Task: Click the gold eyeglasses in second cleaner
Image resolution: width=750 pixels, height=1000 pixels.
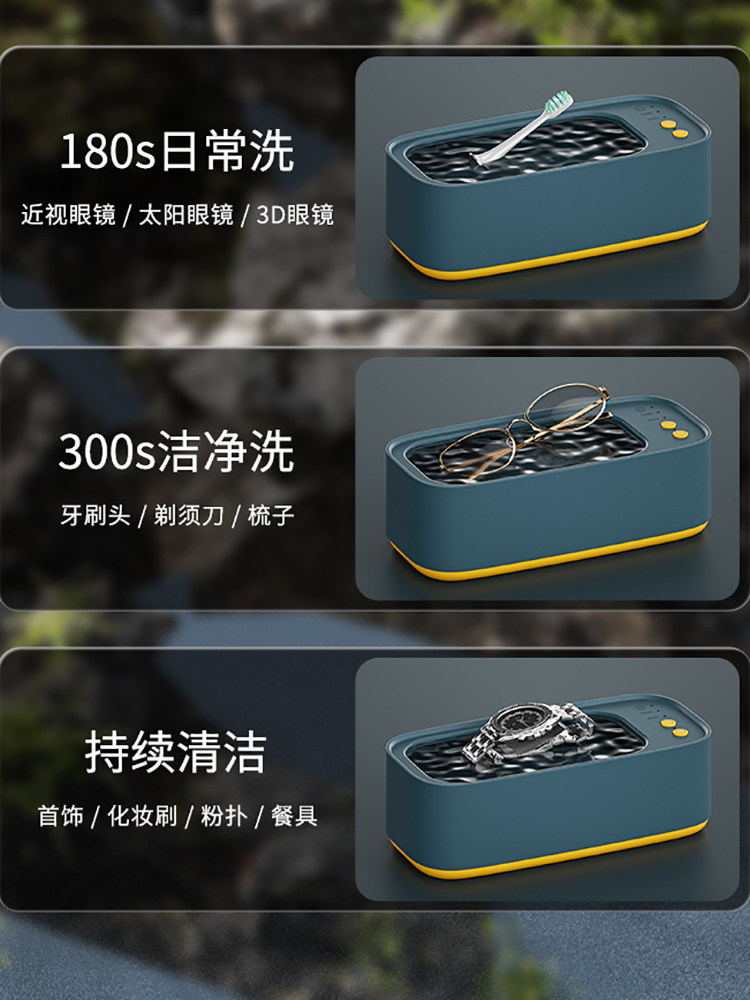Action: click(524, 430)
